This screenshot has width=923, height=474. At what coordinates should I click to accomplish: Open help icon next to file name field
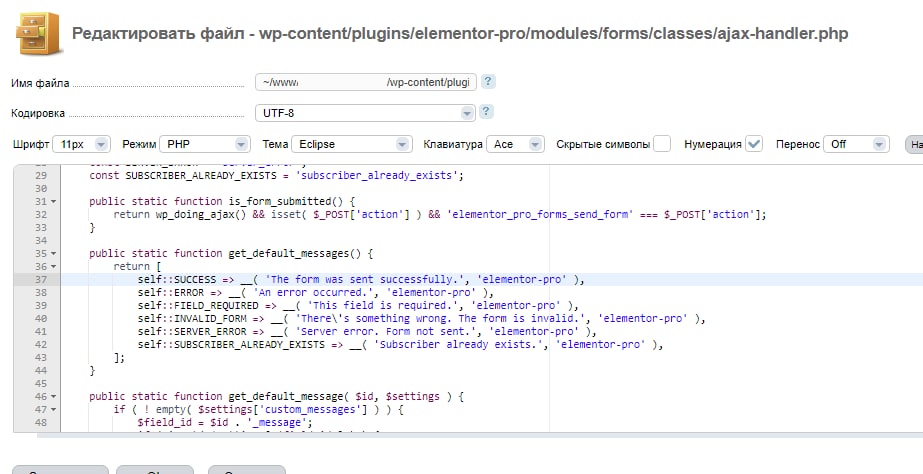(x=488, y=82)
